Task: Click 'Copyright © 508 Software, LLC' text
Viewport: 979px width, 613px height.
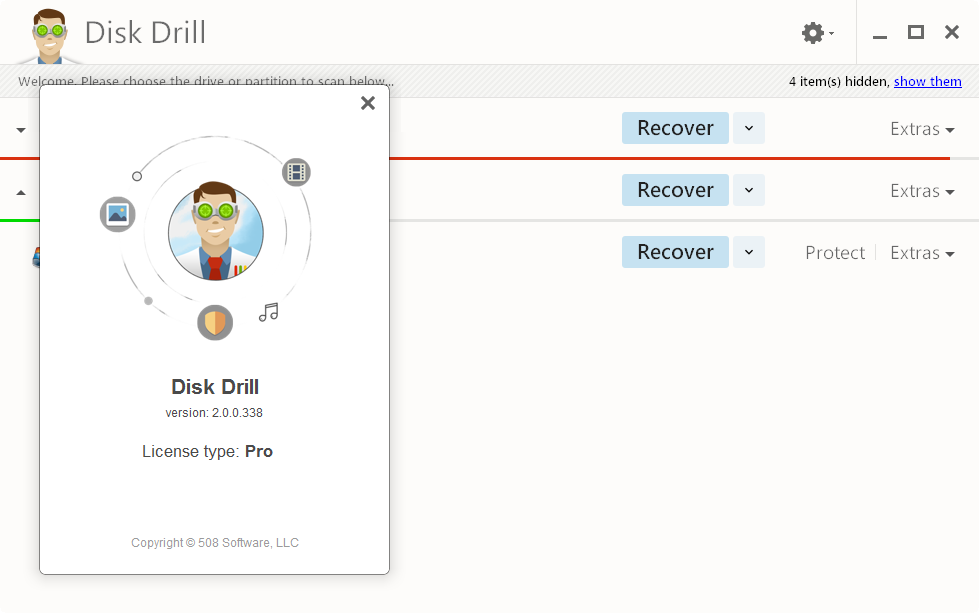Action: click(x=215, y=542)
